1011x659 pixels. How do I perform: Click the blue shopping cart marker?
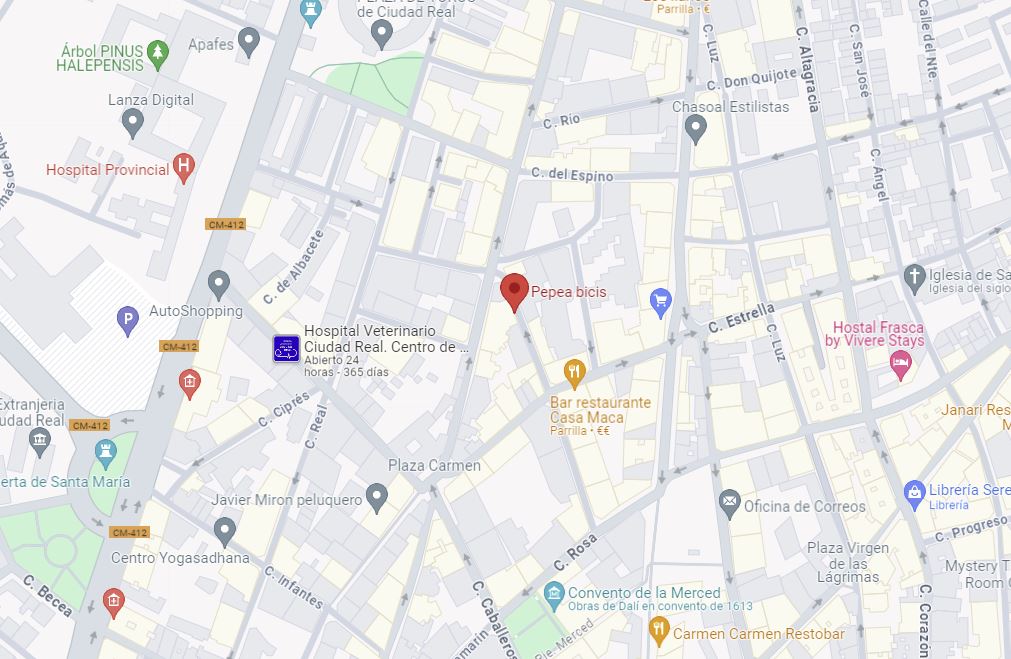click(x=660, y=303)
